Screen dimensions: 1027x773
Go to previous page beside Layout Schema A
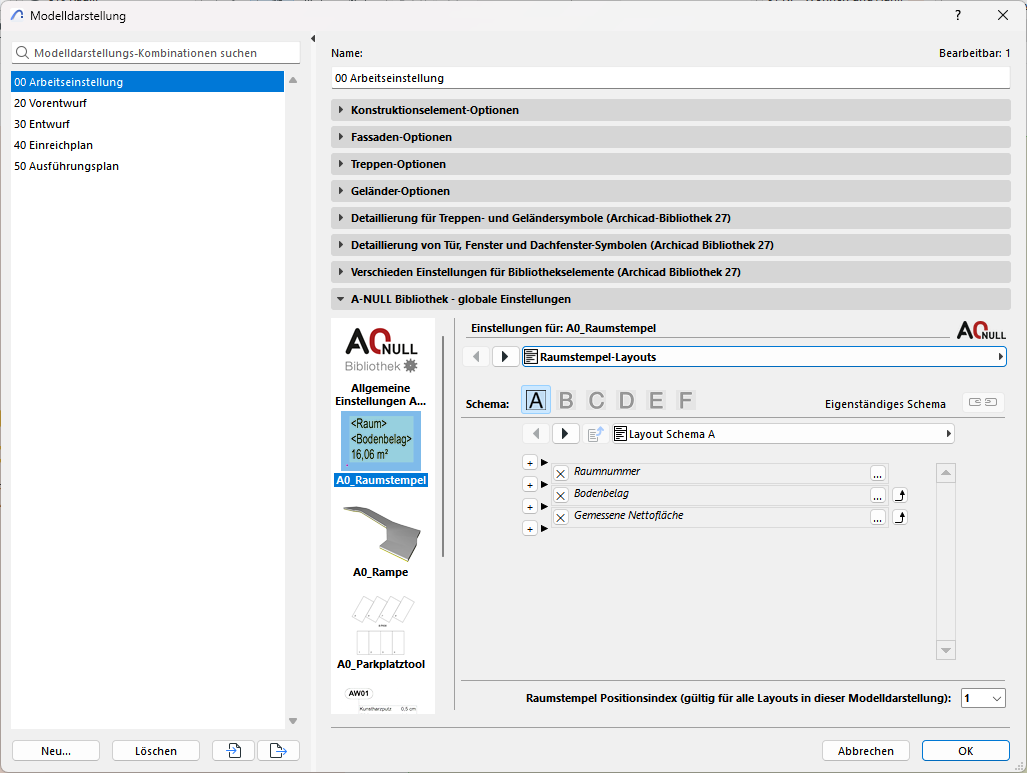[536, 433]
